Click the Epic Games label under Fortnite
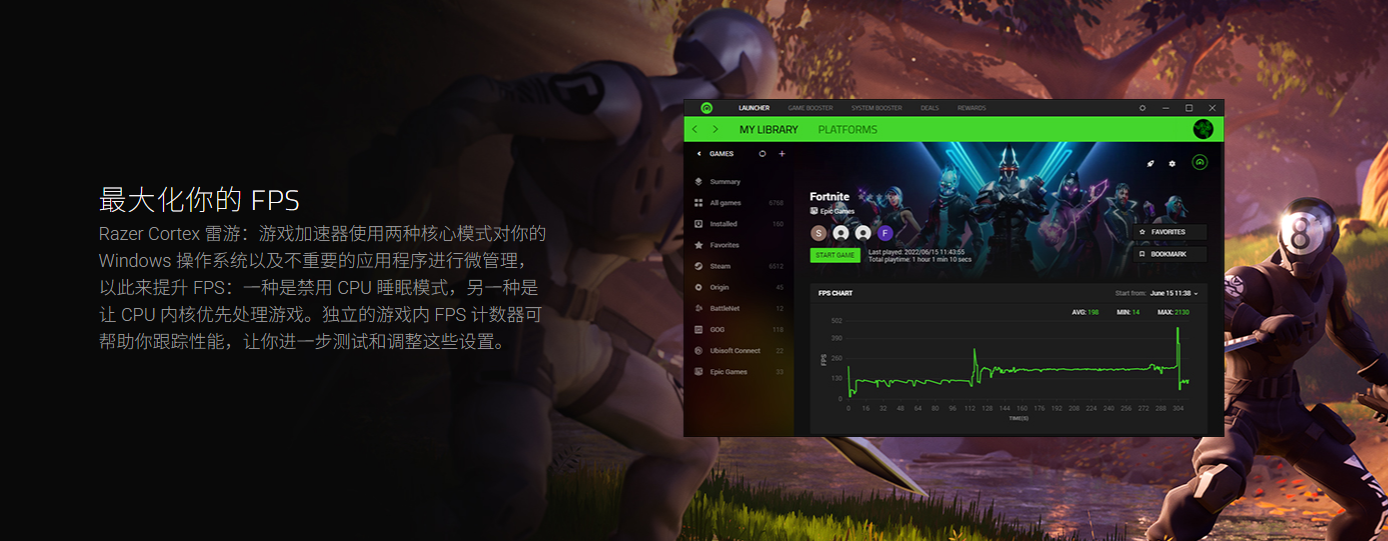The width and height of the screenshot is (1388, 541). click(837, 211)
